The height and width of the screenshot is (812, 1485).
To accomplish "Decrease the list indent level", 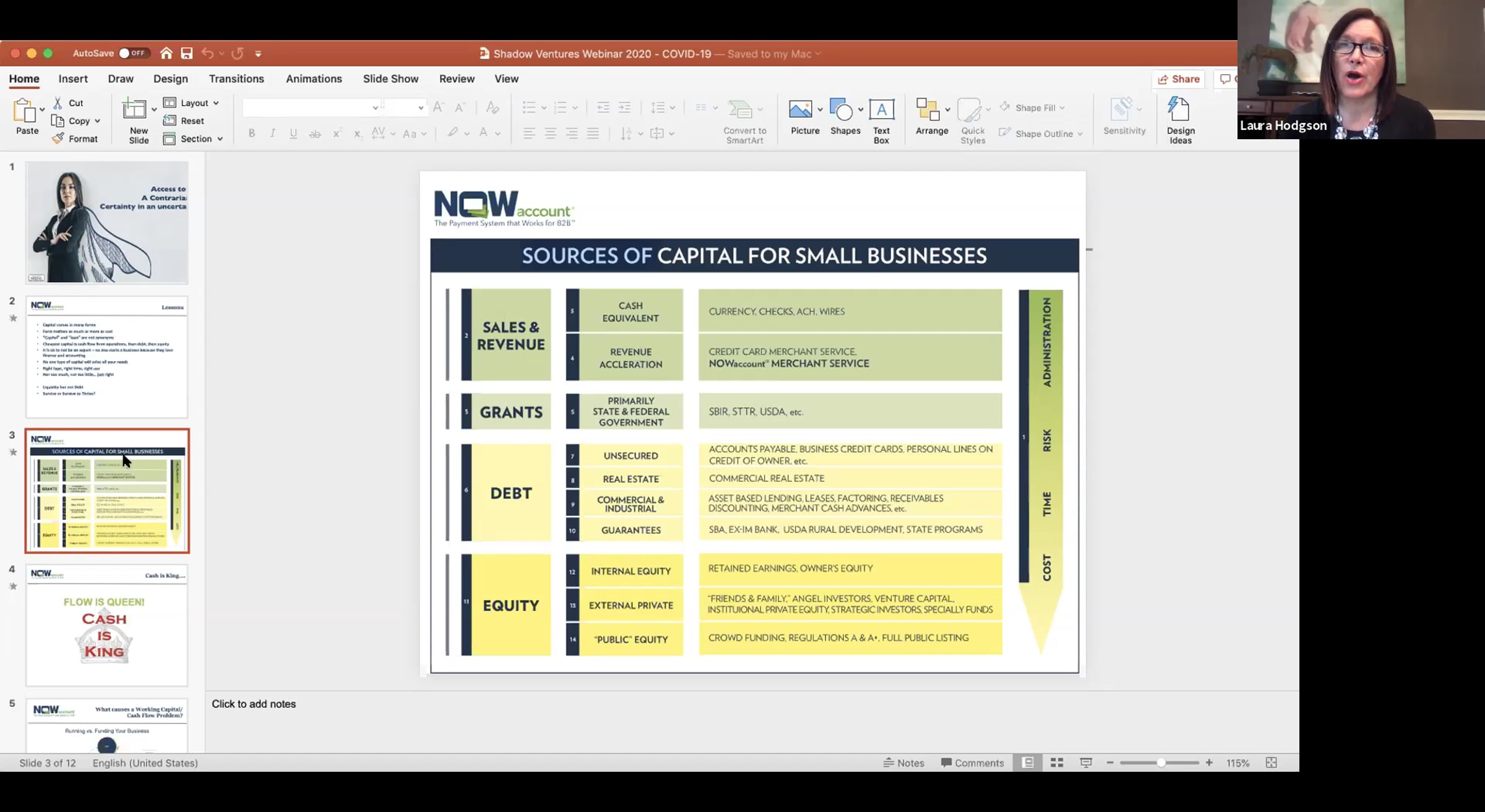I will [603, 107].
